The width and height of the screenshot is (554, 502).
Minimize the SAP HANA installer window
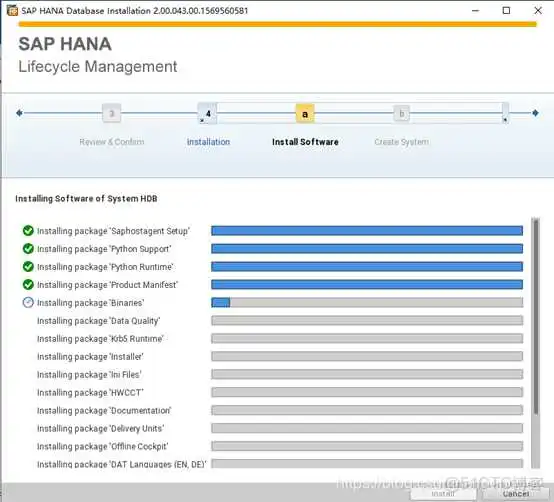(x=476, y=11)
